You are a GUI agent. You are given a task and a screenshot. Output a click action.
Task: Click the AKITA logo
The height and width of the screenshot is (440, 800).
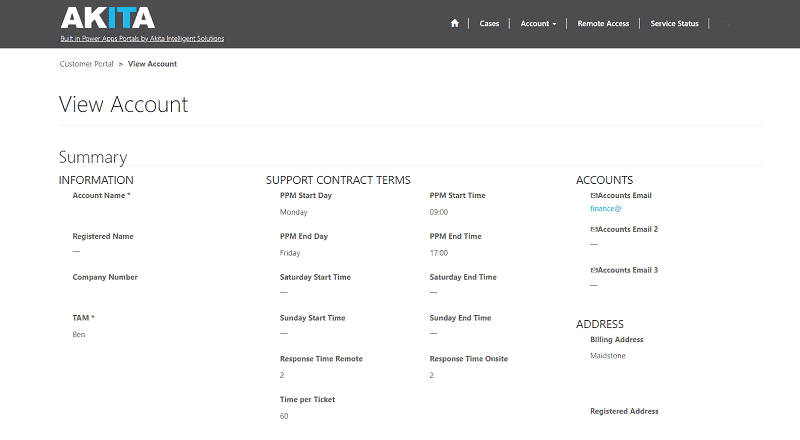click(x=108, y=18)
